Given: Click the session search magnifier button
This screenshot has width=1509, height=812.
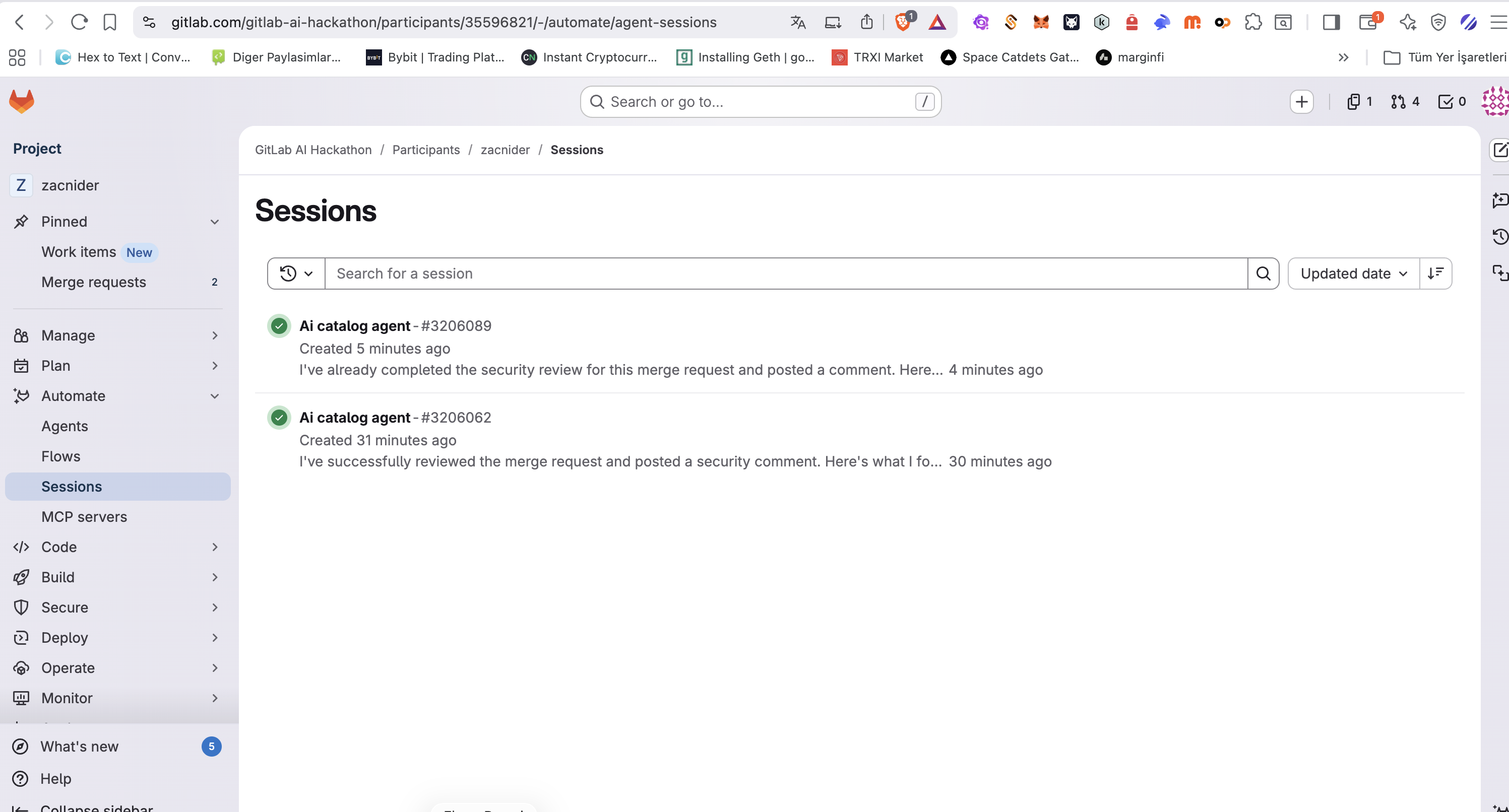Looking at the screenshot, I should point(1263,274).
